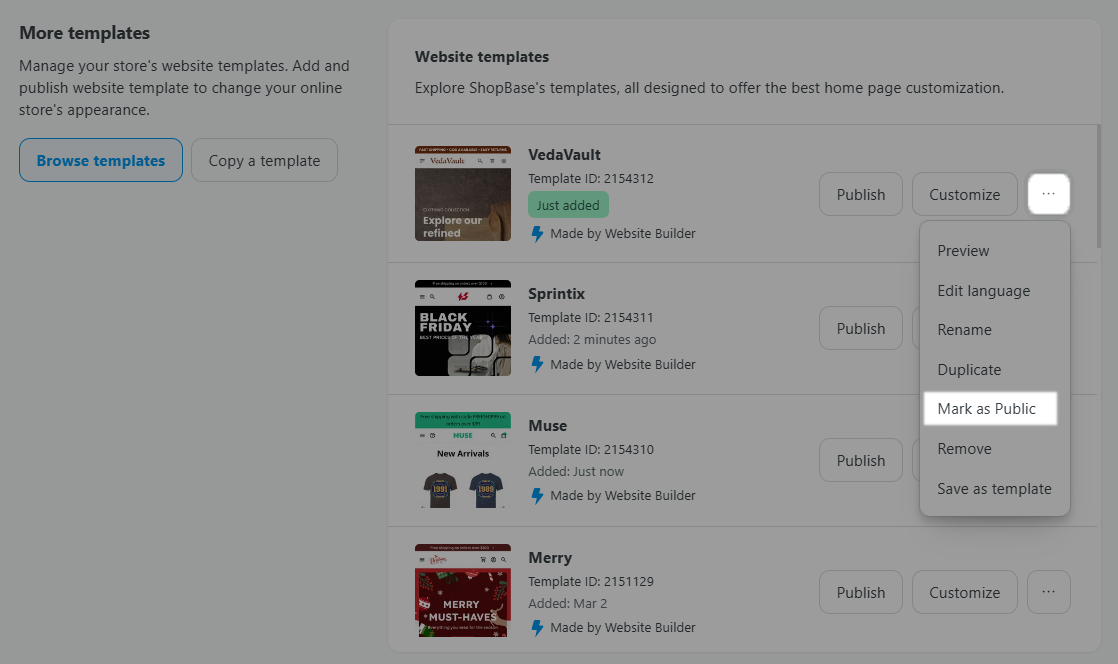This screenshot has height=664, width=1118.
Task: Click the Merry Website Builder lightning icon
Action: tap(537, 627)
